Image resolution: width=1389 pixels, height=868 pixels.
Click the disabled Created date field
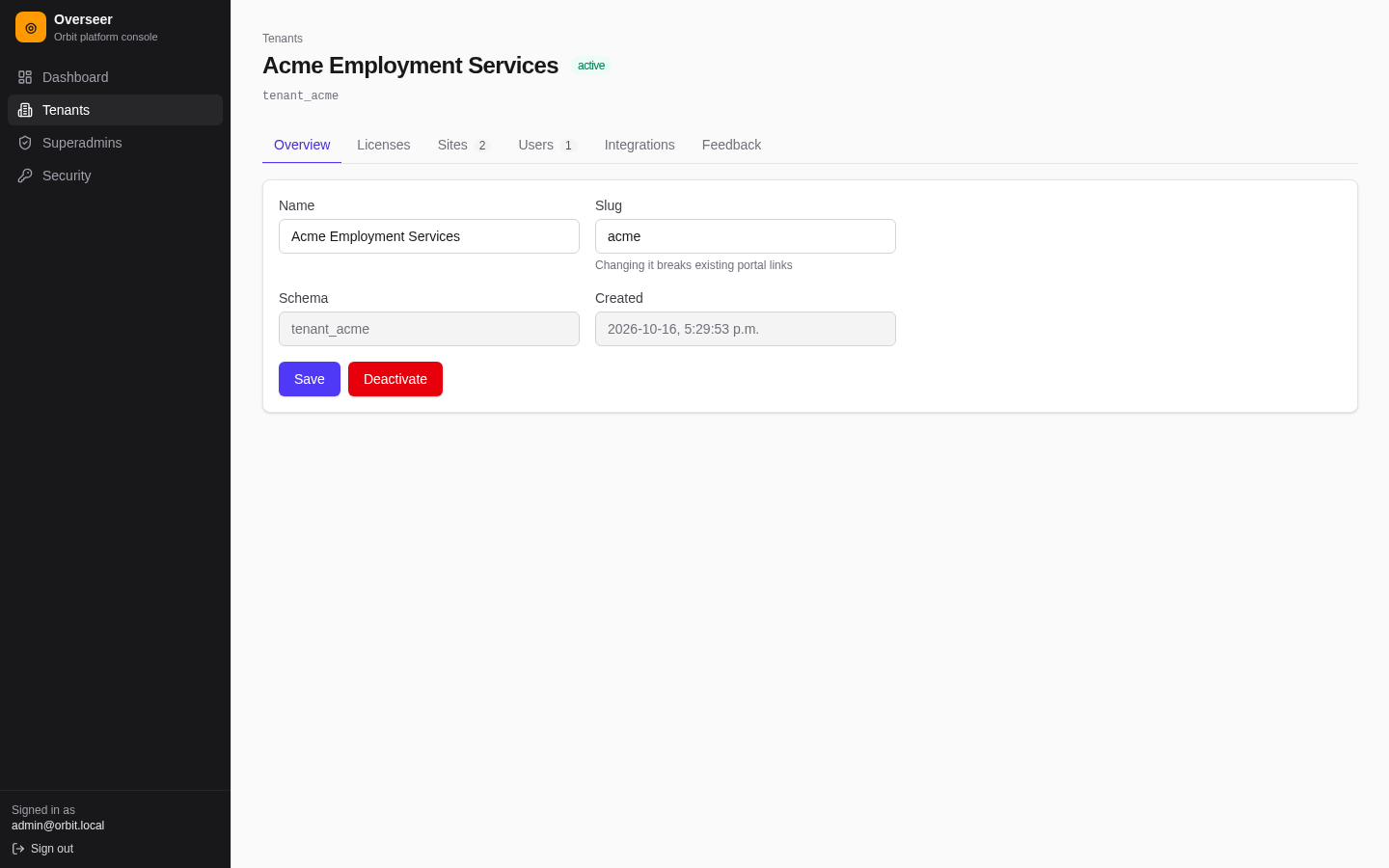[x=746, y=329]
